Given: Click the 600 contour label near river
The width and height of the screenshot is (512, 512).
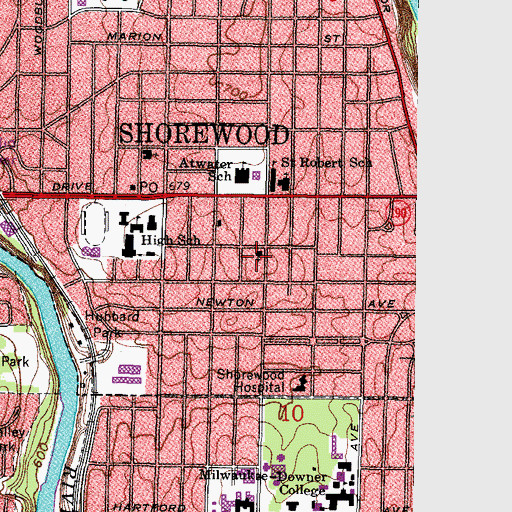Looking at the screenshot, I should [x=41, y=455].
